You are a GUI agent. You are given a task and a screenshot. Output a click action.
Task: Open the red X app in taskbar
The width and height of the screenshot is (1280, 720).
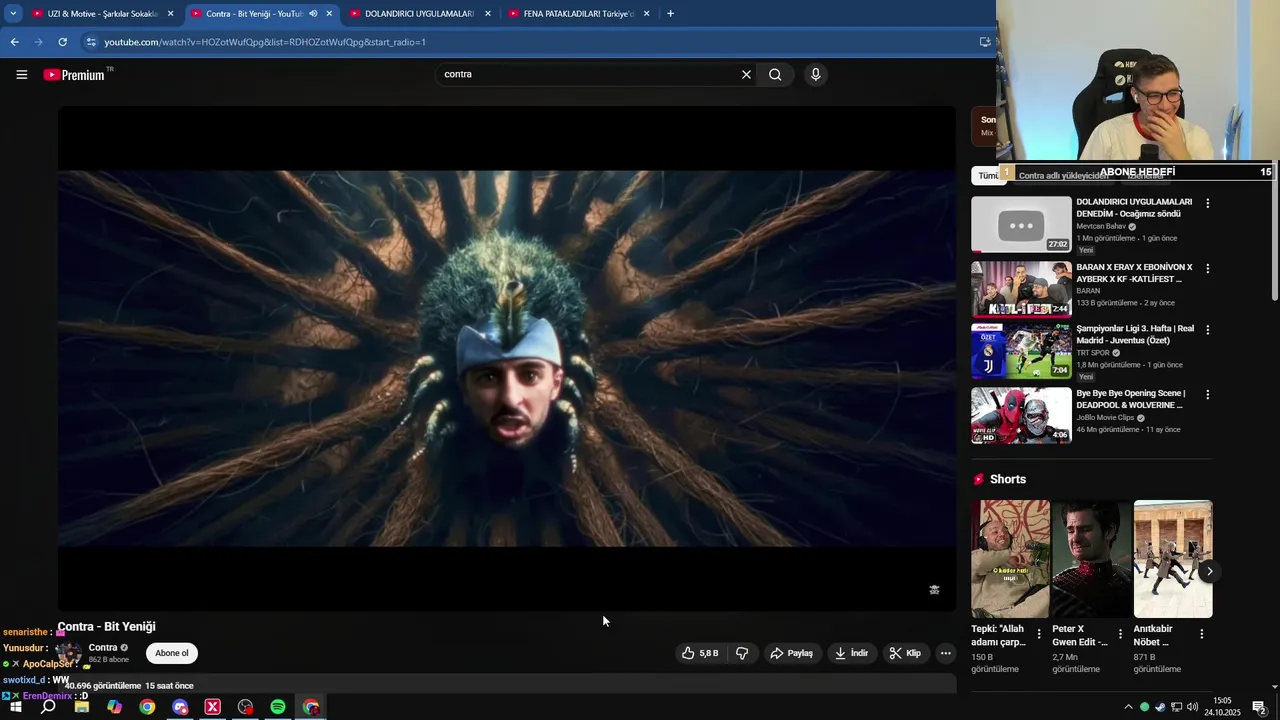point(212,707)
